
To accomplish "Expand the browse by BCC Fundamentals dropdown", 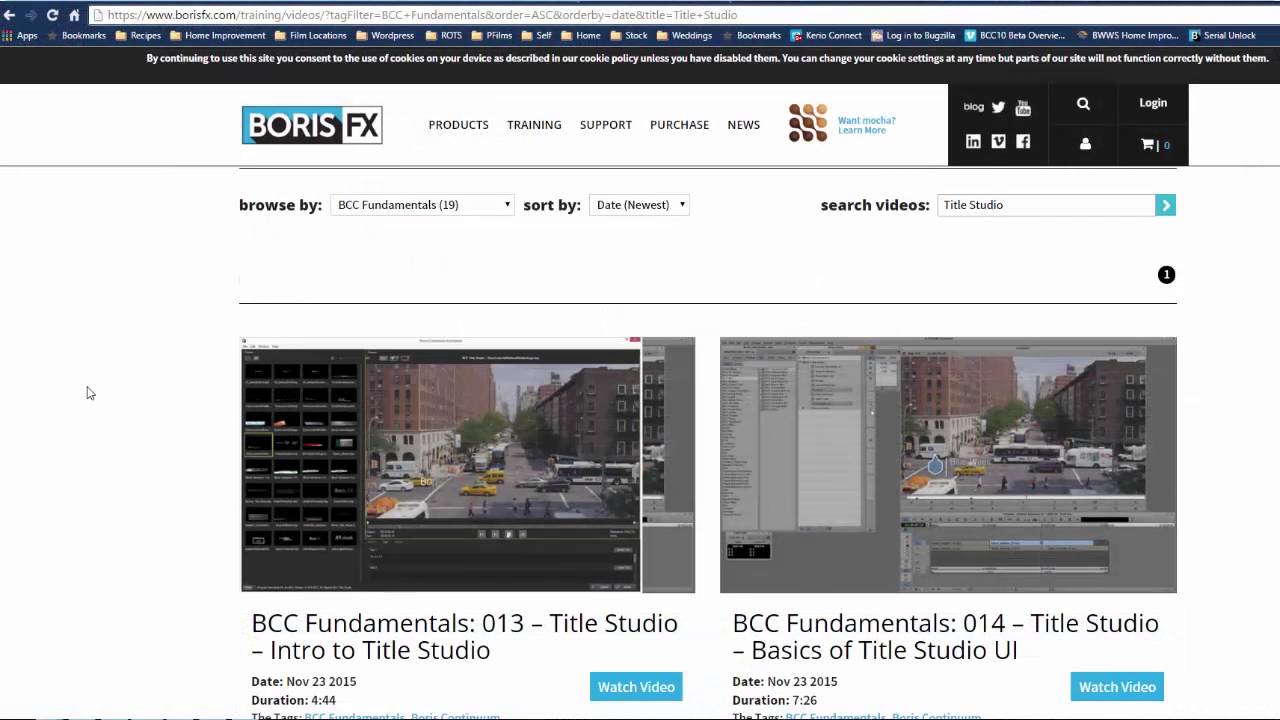I will (x=422, y=205).
